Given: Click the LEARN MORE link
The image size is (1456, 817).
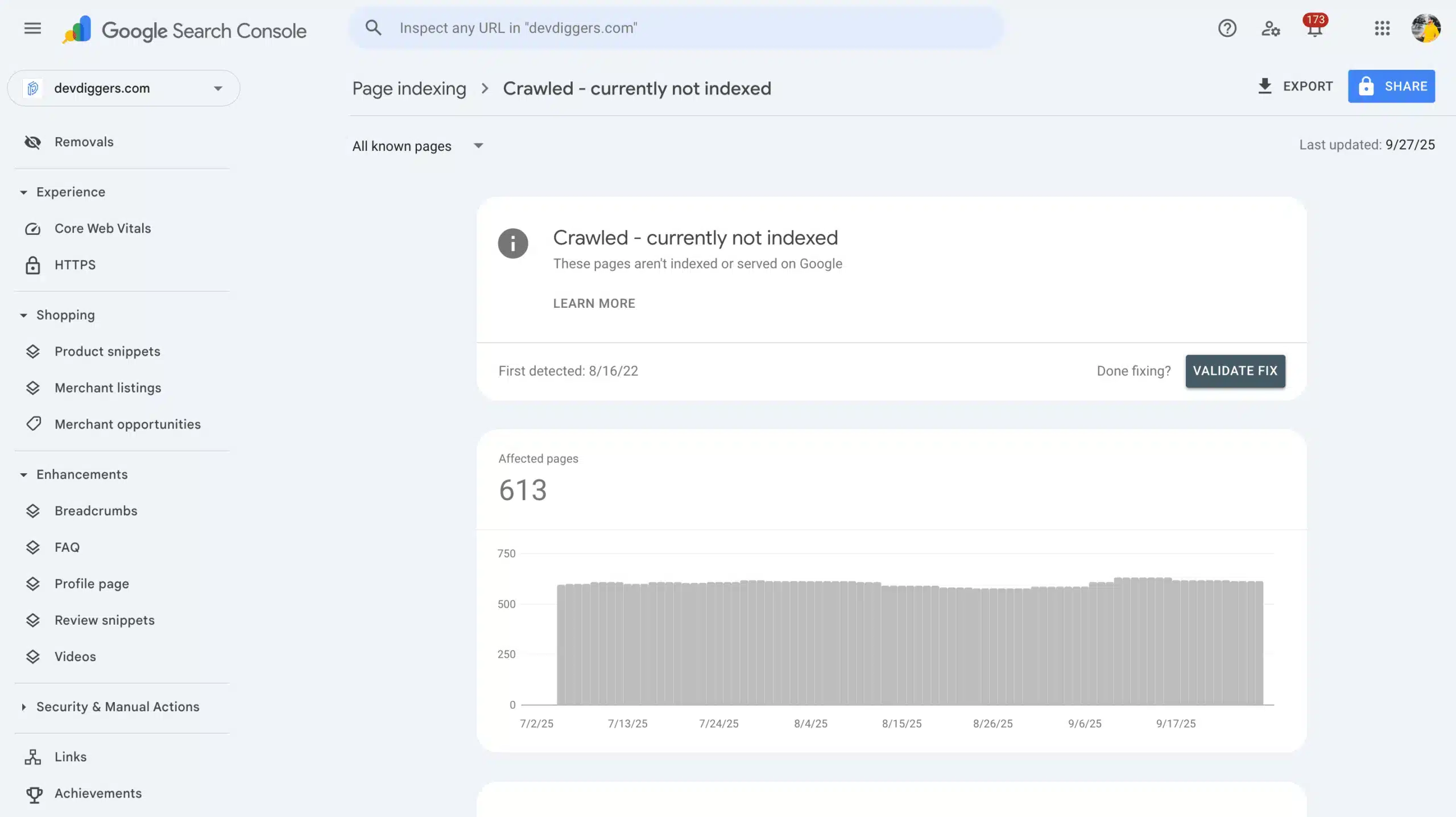Looking at the screenshot, I should click(x=594, y=304).
